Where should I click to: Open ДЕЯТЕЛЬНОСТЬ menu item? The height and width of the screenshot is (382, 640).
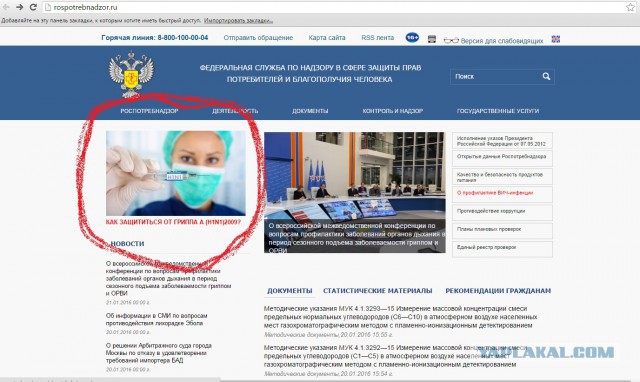235,111
